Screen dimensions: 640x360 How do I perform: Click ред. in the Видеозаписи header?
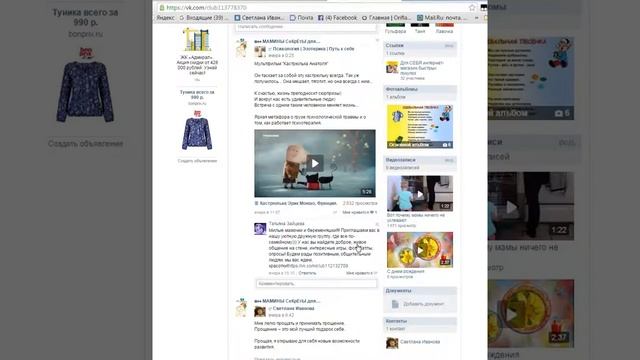(449, 160)
